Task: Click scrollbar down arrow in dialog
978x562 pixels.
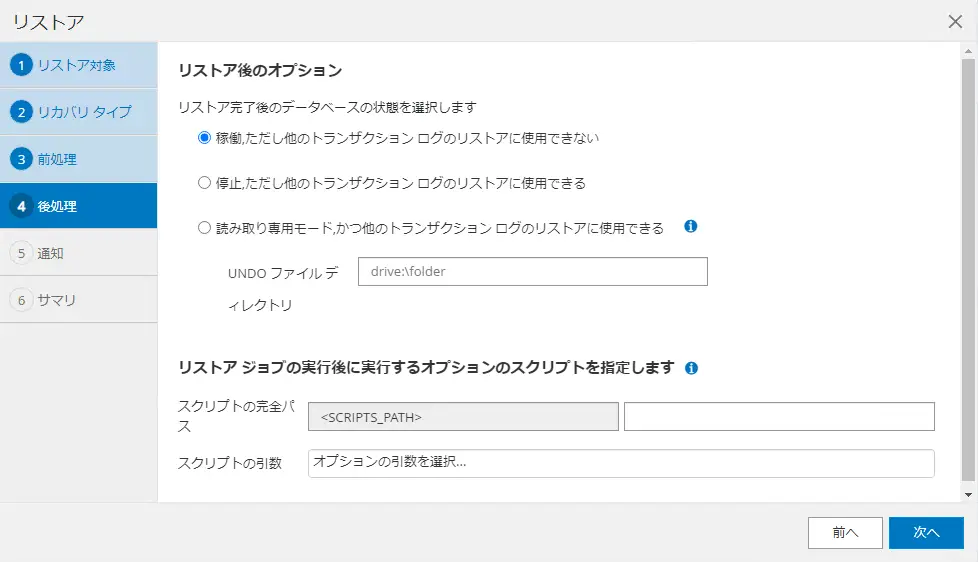Action: click(x=968, y=495)
